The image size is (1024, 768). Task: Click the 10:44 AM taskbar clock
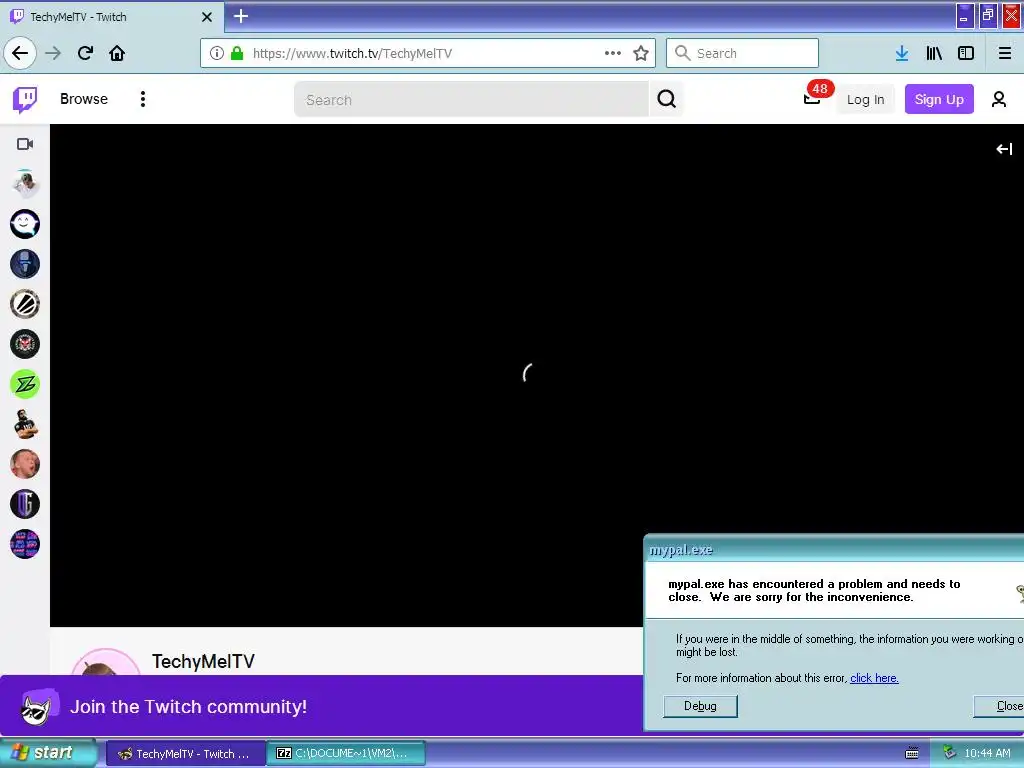pyautogui.click(x=987, y=754)
